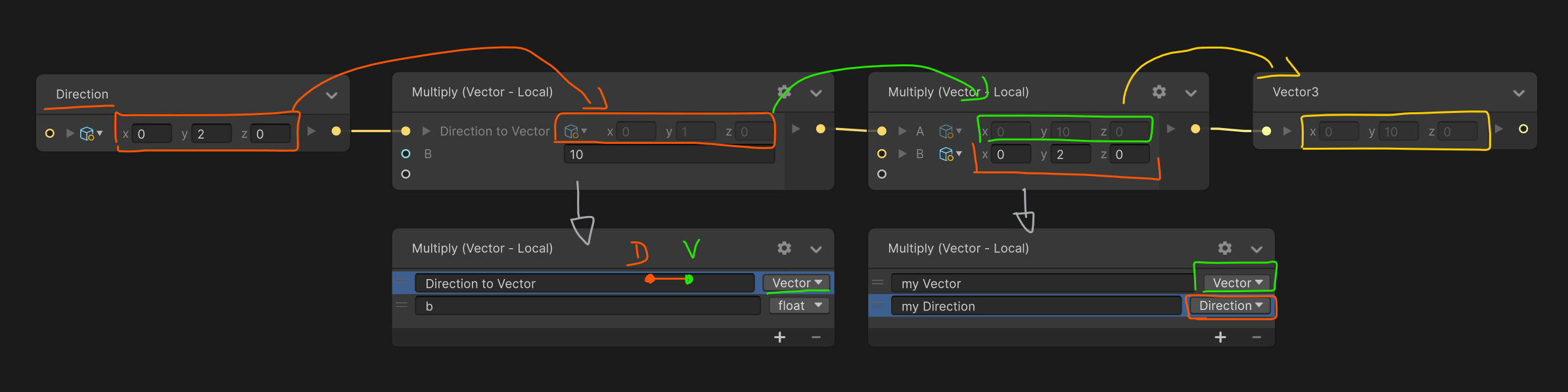Click the y field in the Direction node
Screen dimensions: 1568x392
click(x=212, y=134)
